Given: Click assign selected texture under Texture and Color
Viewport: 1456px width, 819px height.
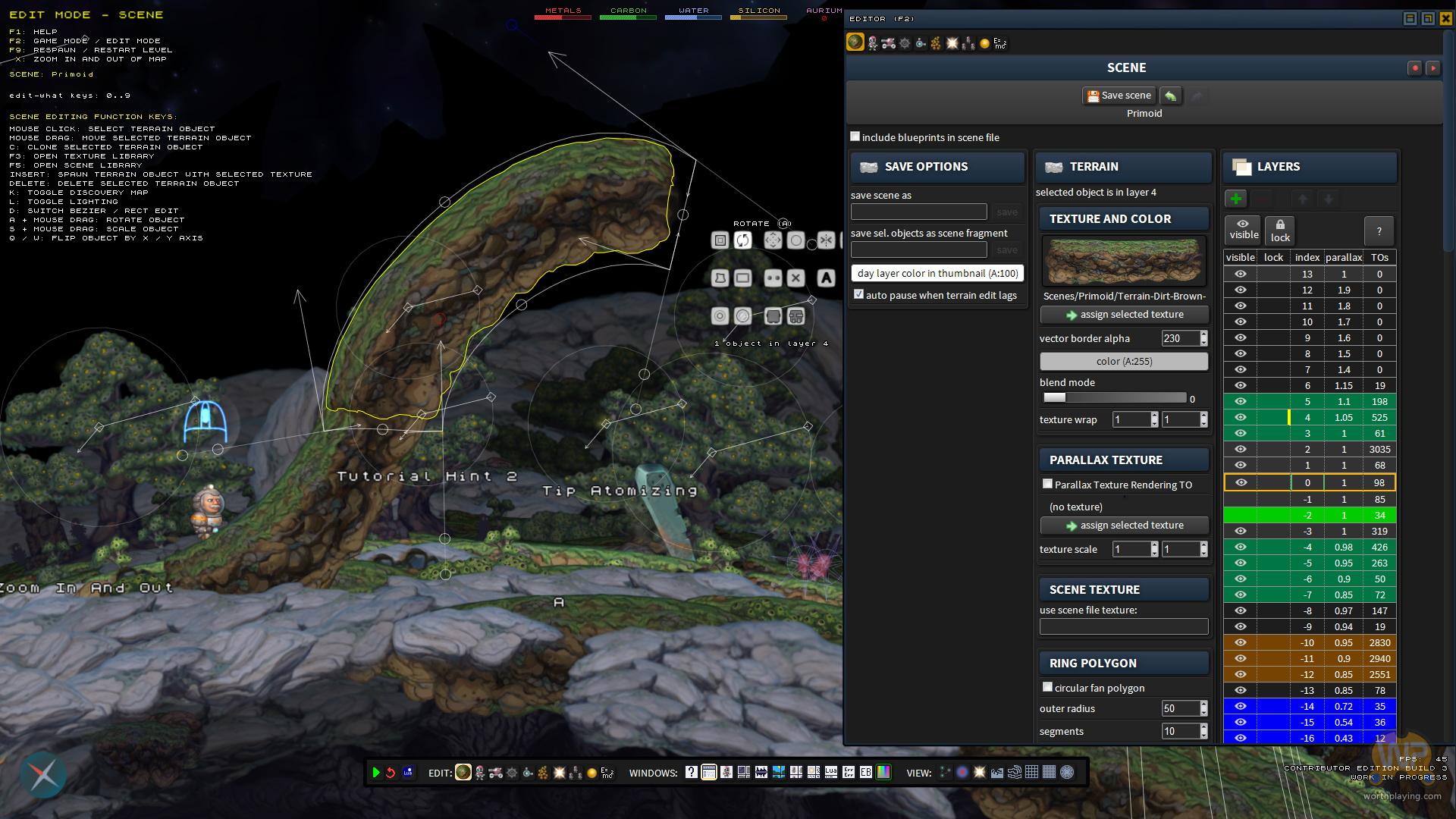Looking at the screenshot, I should (x=1124, y=315).
